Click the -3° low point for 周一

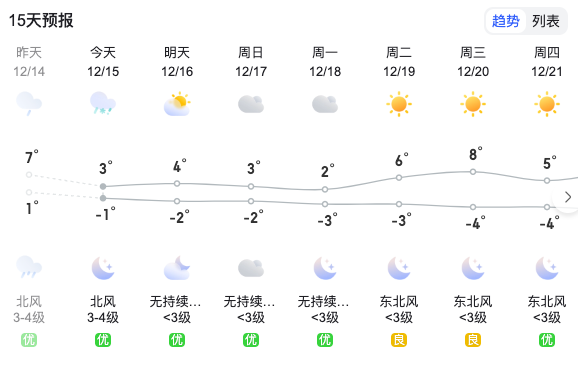[325, 204]
